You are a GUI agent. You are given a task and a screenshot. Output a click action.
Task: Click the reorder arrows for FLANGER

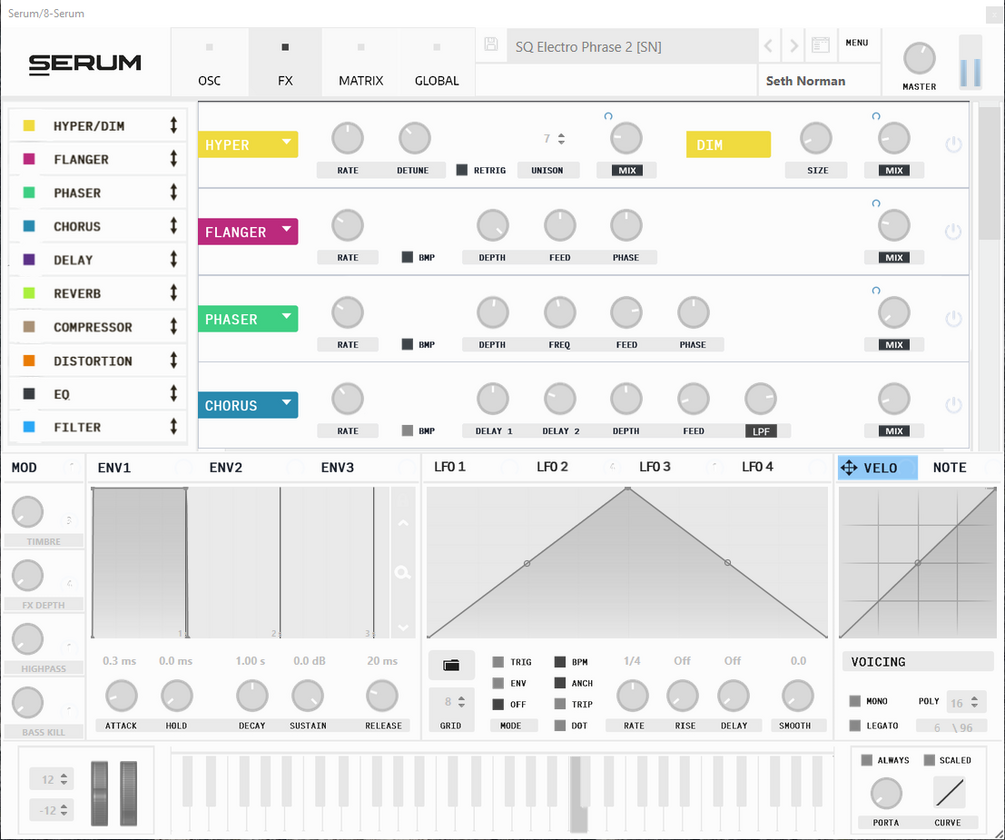pos(173,158)
